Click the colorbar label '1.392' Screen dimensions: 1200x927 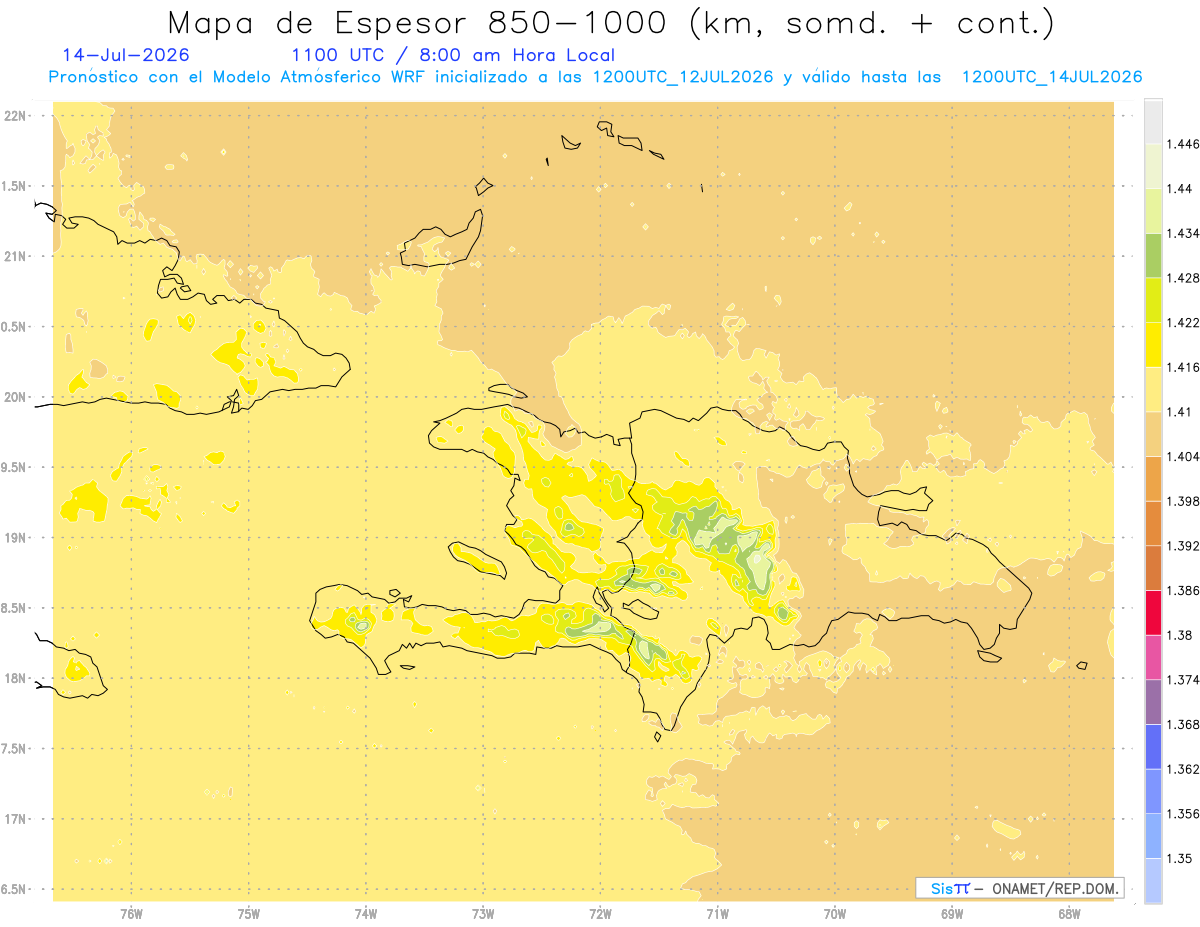[x=1183, y=546]
